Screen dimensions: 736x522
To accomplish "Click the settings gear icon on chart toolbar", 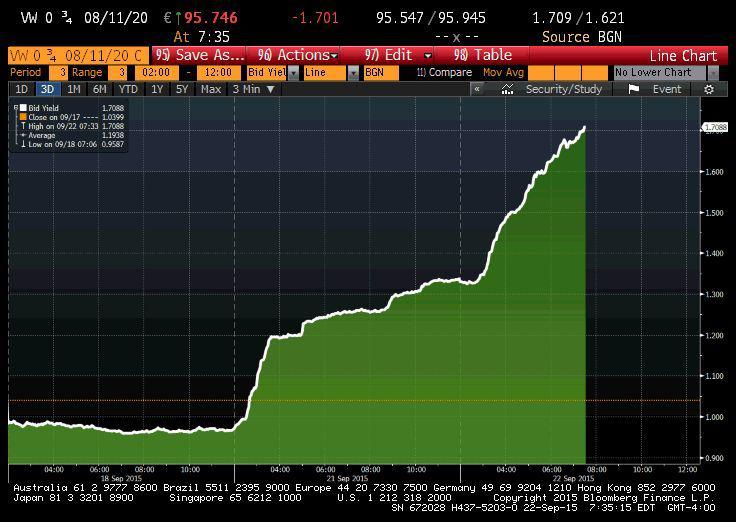I will 709,89.
